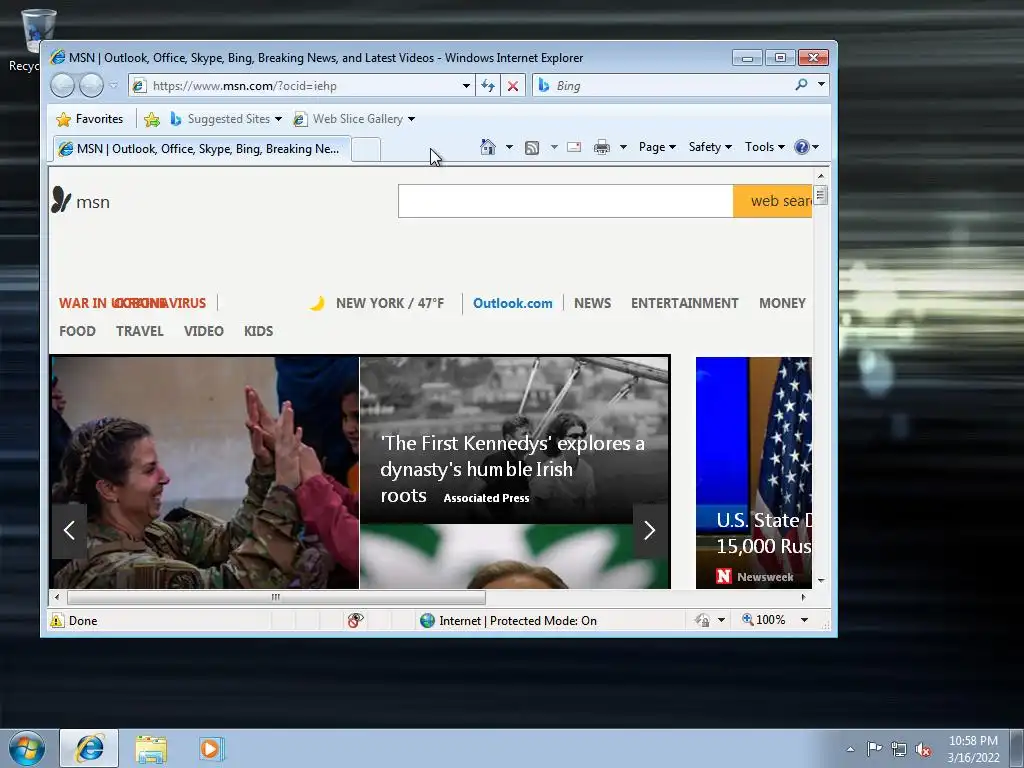The image size is (1024, 768).
Task: Click Internet Explorer taskbar icon
Action: (89, 748)
